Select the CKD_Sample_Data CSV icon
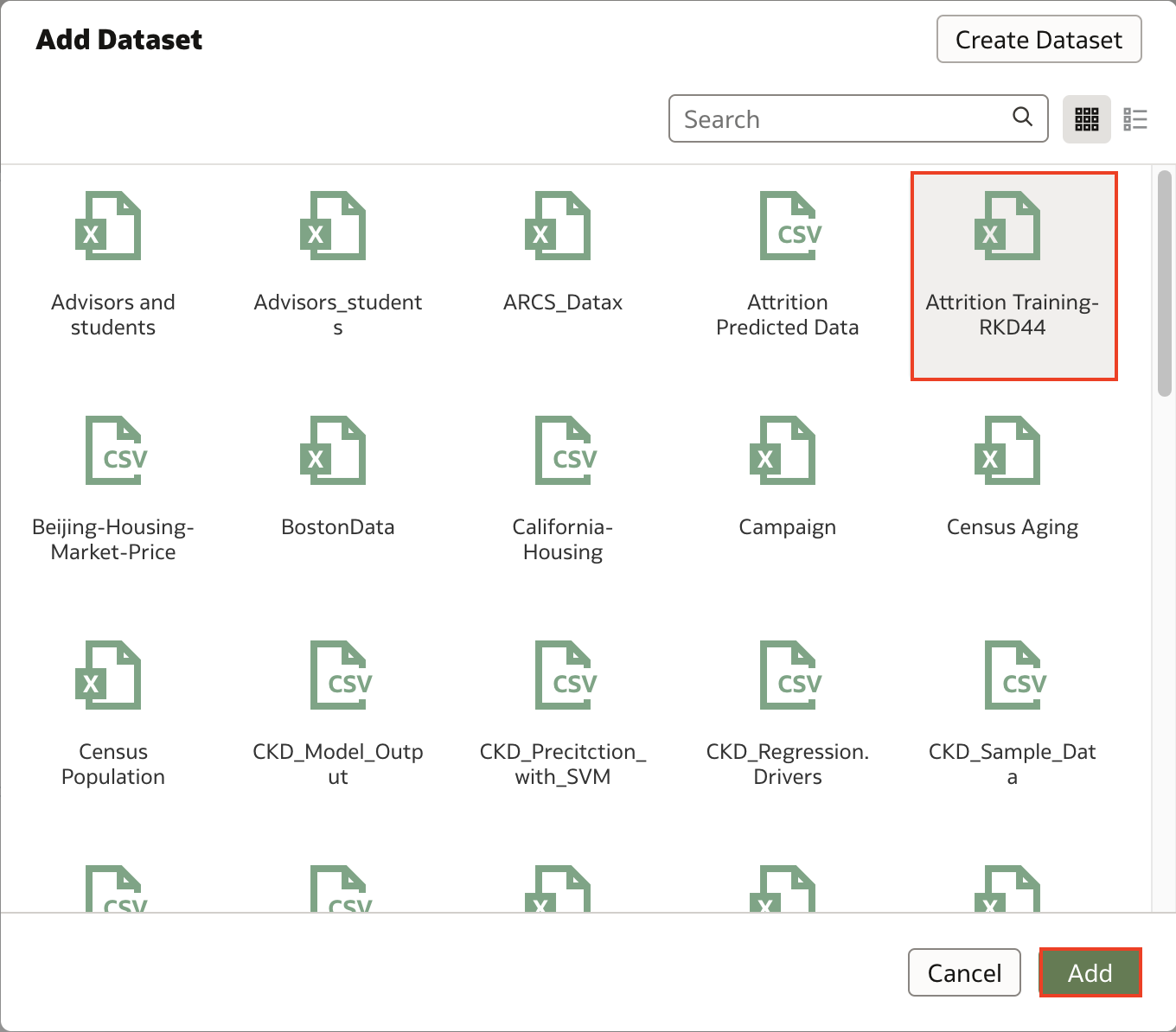This screenshot has height=1032, width=1176. tap(1014, 676)
